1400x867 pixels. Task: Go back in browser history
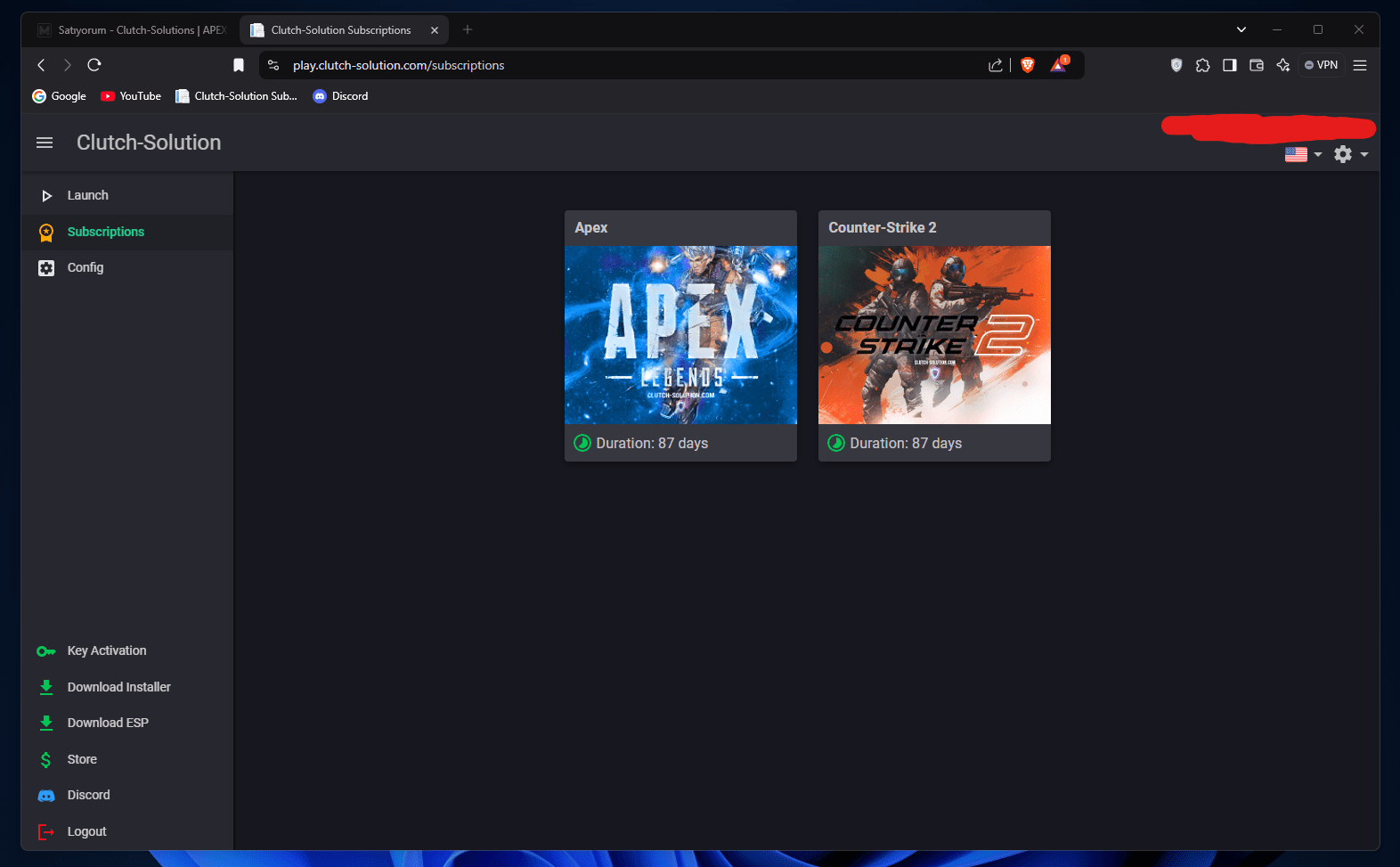(41, 65)
